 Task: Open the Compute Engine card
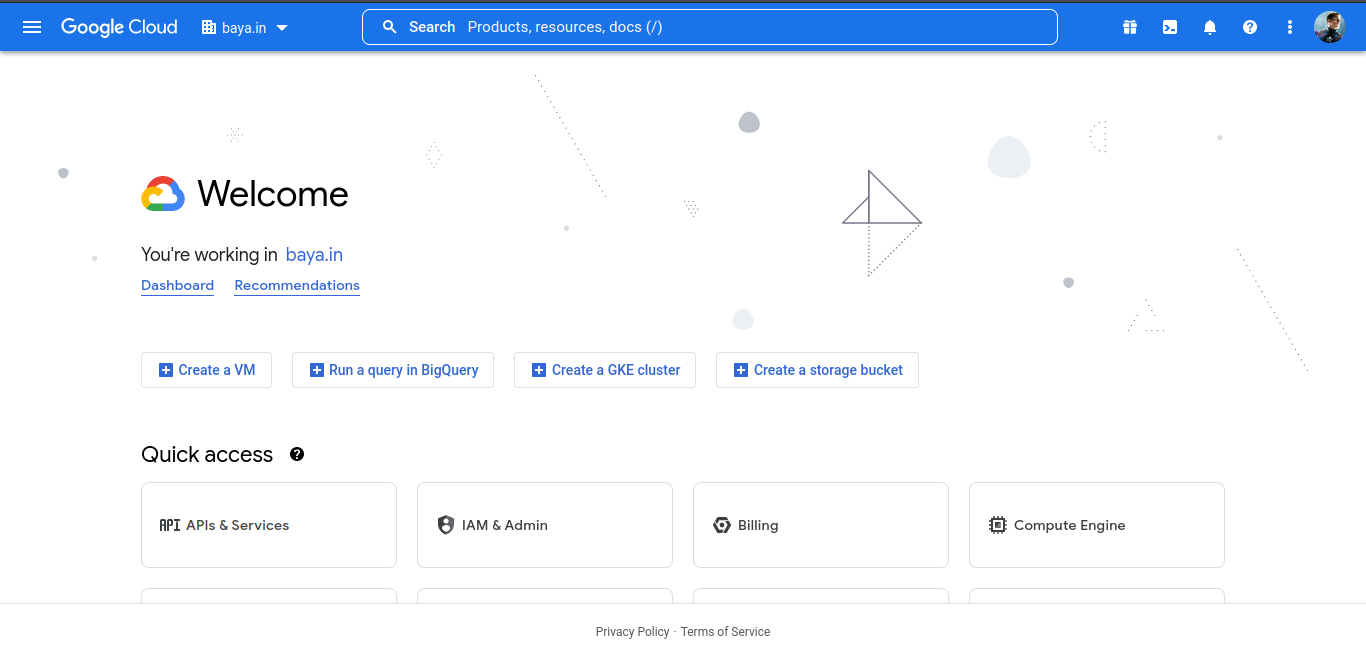point(1097,525)
